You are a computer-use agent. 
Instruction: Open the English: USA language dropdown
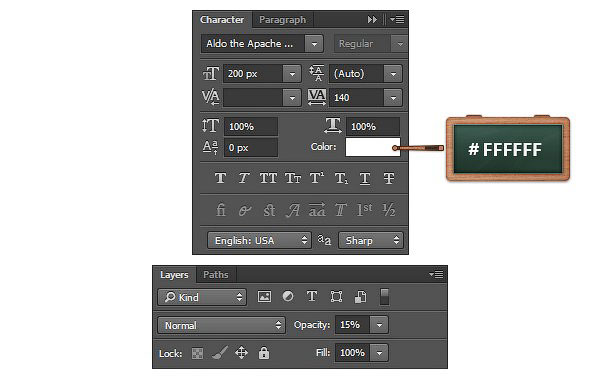[x=259, y=240]
